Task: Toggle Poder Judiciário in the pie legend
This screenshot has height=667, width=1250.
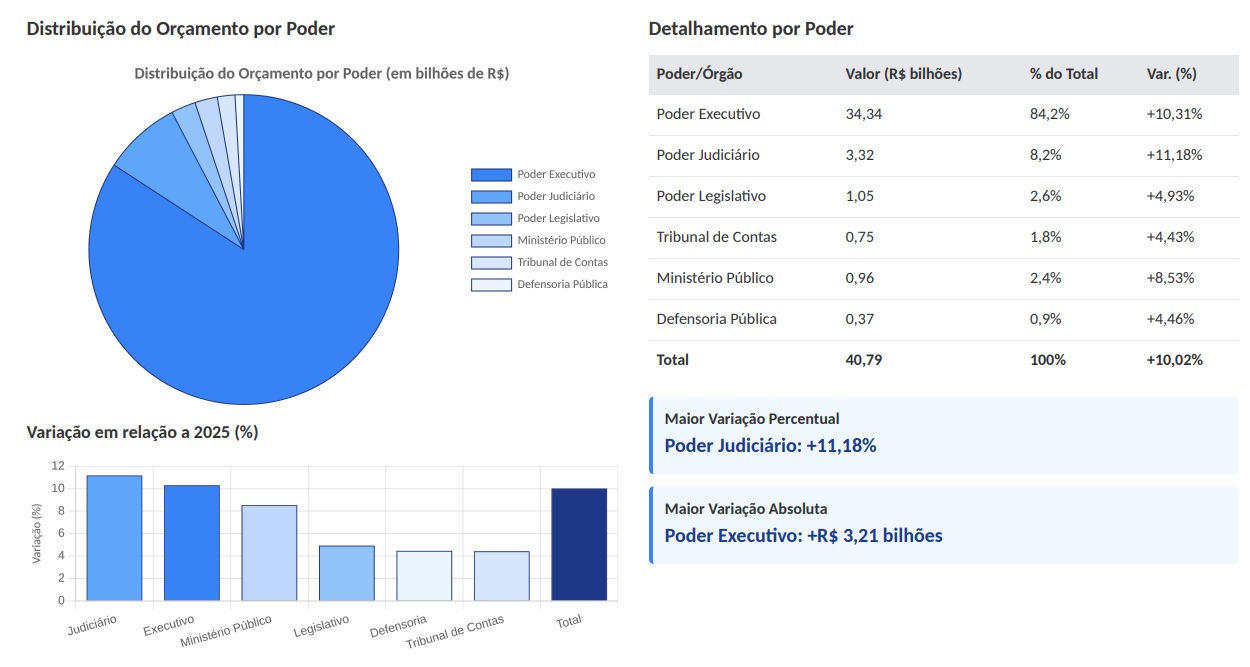Action: [555, 196]
